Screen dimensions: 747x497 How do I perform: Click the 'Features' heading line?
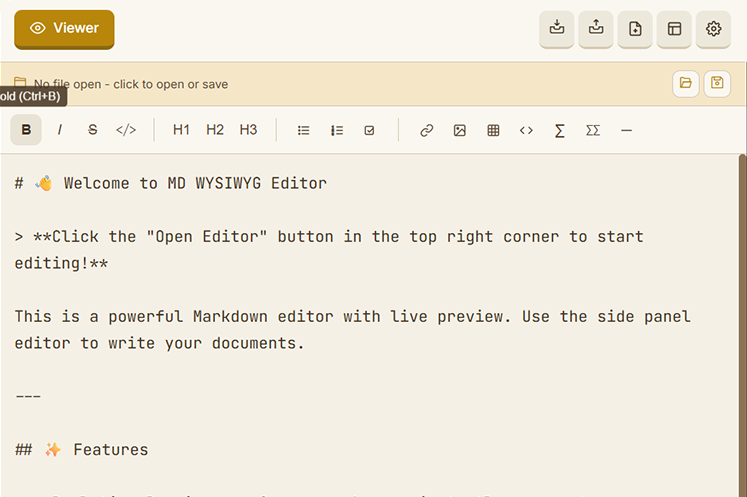coord(81,450)
